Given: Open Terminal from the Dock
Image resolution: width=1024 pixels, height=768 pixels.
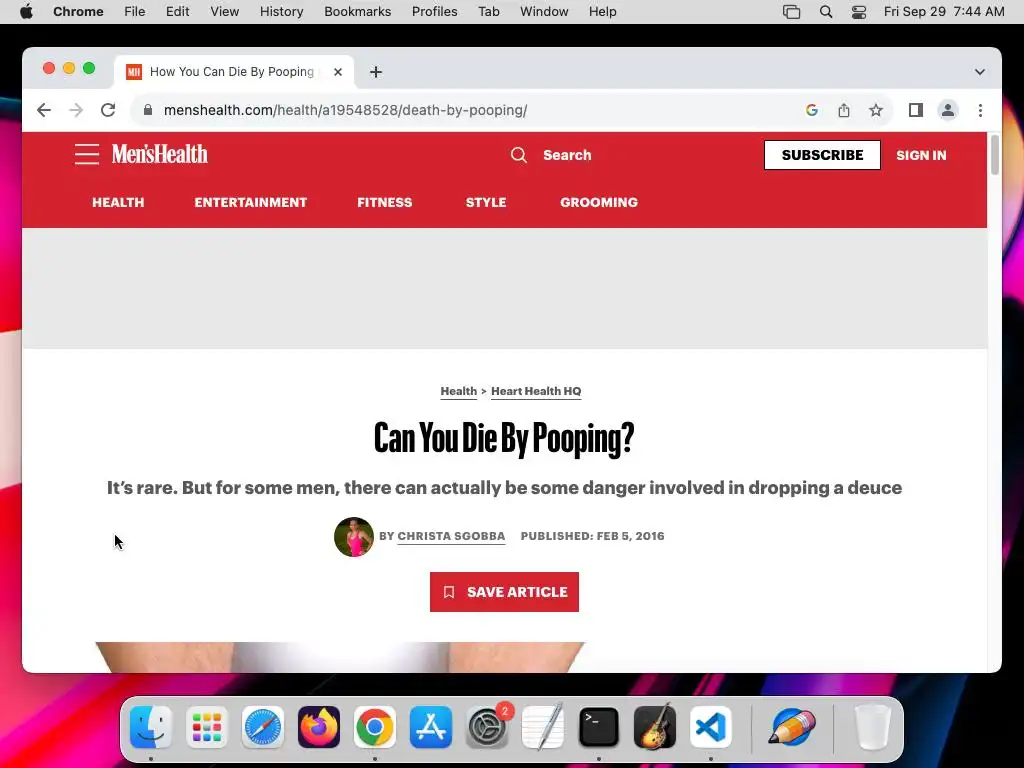Looking at the screenshot, I should [x=599, y=727].
